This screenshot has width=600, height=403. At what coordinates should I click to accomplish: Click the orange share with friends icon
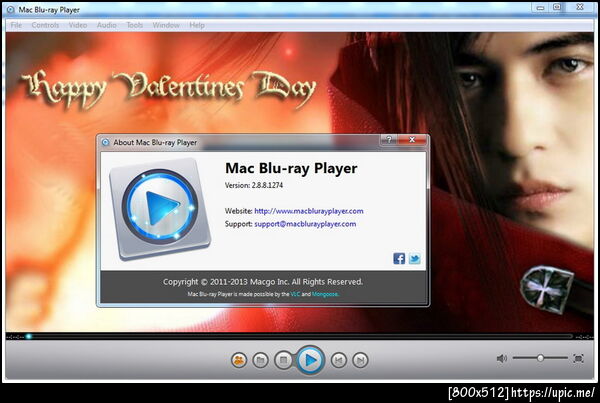pos(239,360)
